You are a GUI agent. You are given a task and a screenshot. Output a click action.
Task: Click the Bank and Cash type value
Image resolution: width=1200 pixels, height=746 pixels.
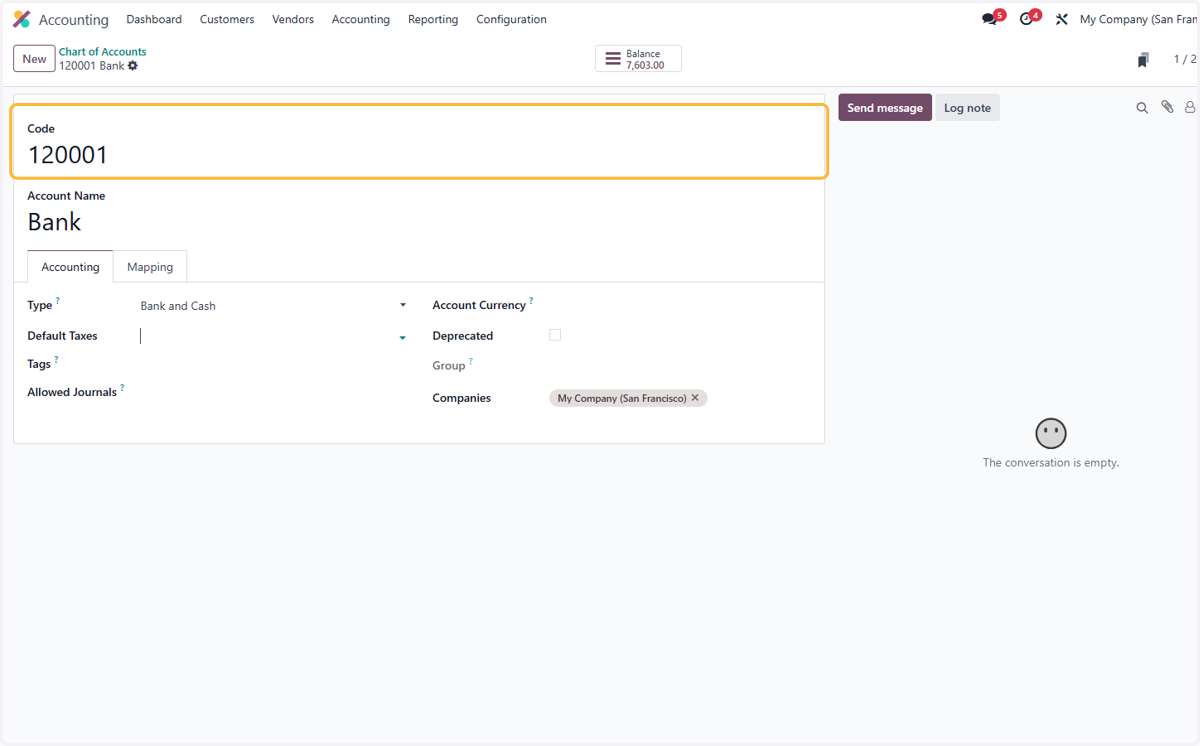[x=178, y=306]
